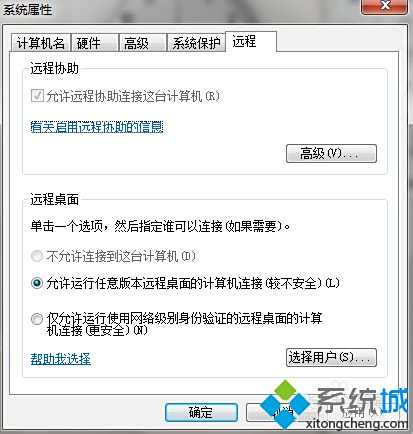Select 仅允许网络级别身份验证 (更安全) radio option
This screenshot has width=413, height=434.
(x=36, y=319)
